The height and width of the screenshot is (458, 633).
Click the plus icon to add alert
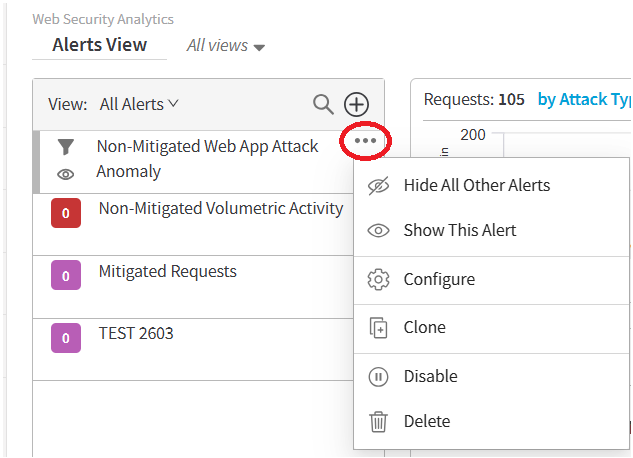point(356,104)
